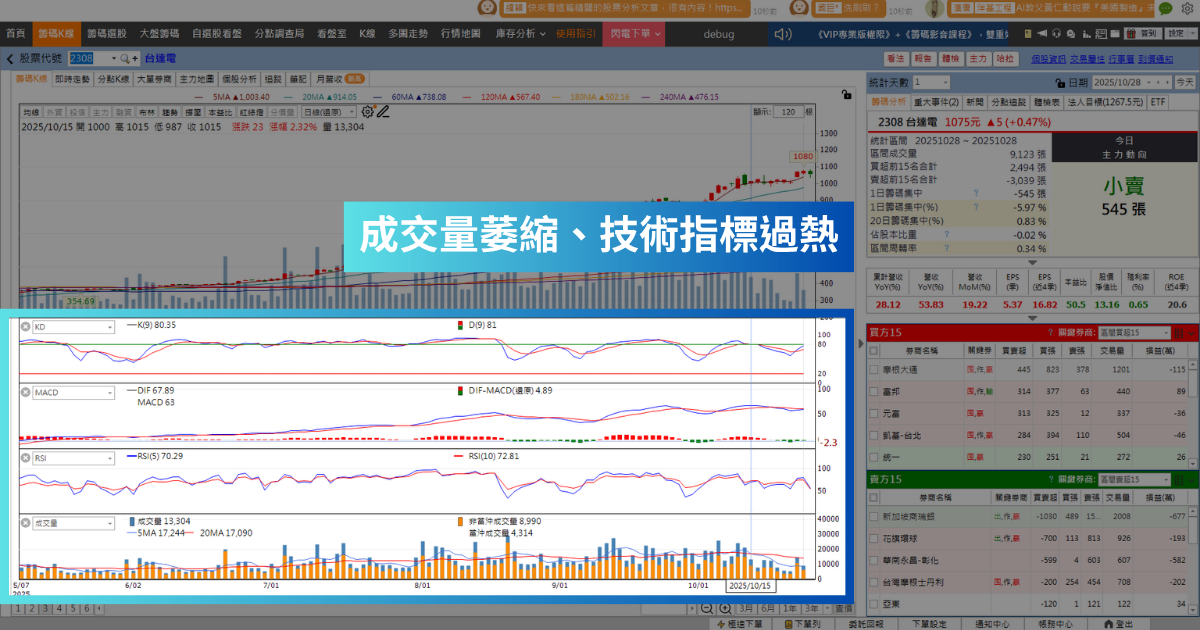This screenshot has width=1200, height=630.
Task: Zoom out the chart timeline
Action: point(708,608)
